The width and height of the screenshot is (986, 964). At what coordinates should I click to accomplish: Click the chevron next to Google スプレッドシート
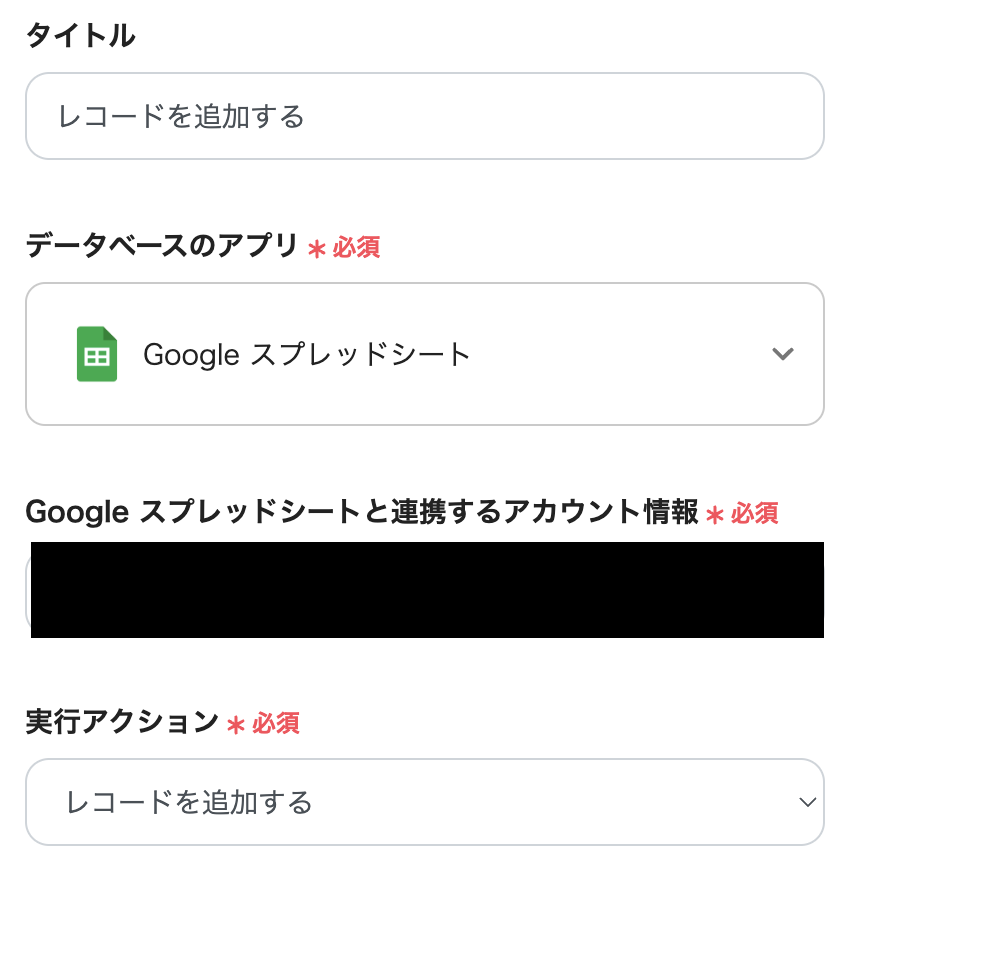783,353
